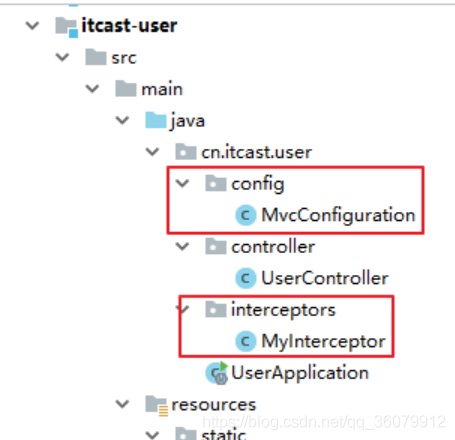
Task: Collapse the controller package chevron
Action: (x=182, y=247)
